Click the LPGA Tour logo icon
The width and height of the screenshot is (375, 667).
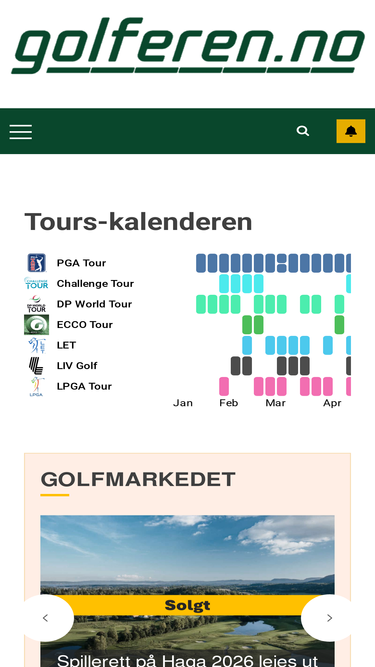(37, 386)
